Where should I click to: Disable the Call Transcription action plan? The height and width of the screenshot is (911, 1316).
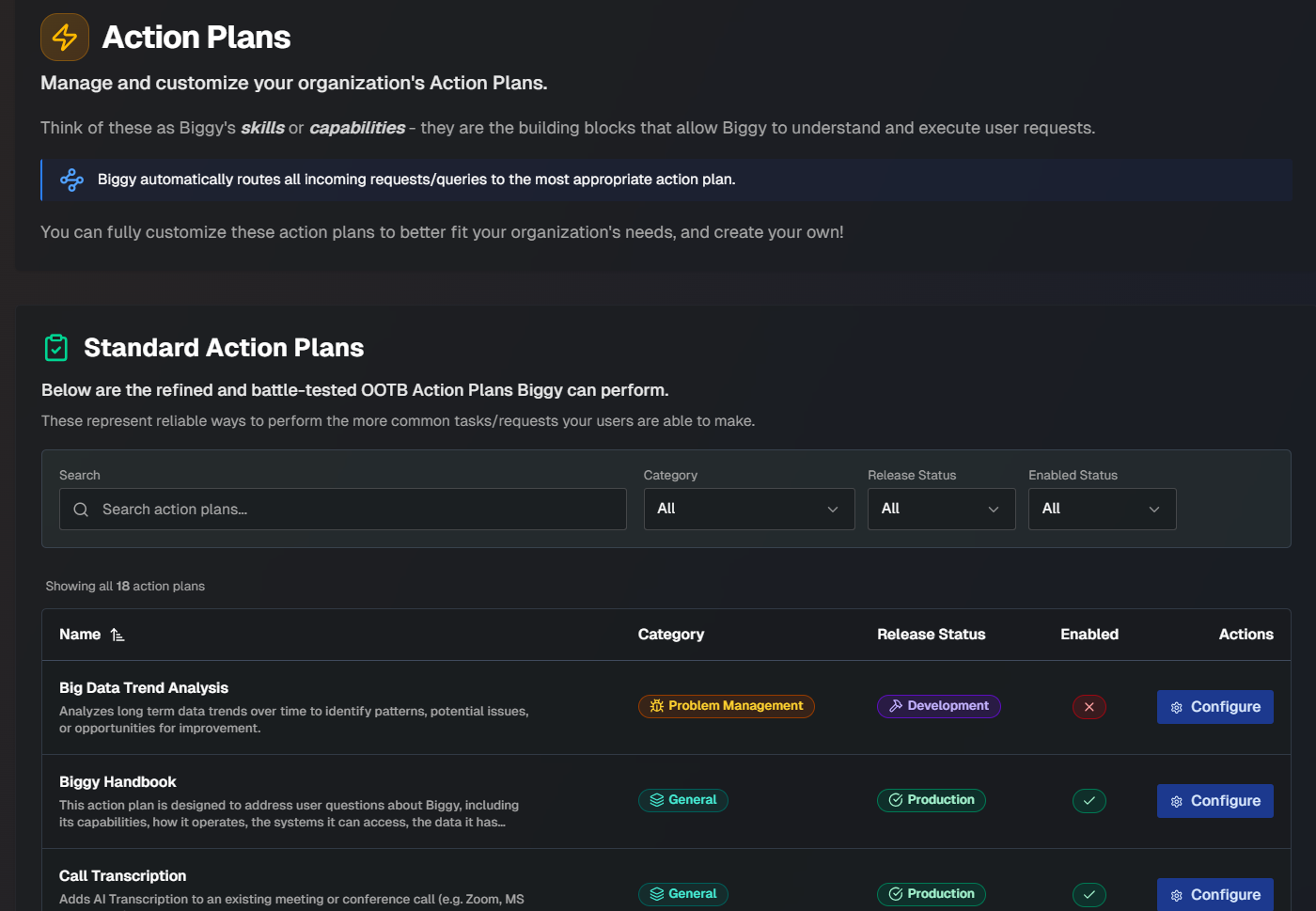[1089, 894]
